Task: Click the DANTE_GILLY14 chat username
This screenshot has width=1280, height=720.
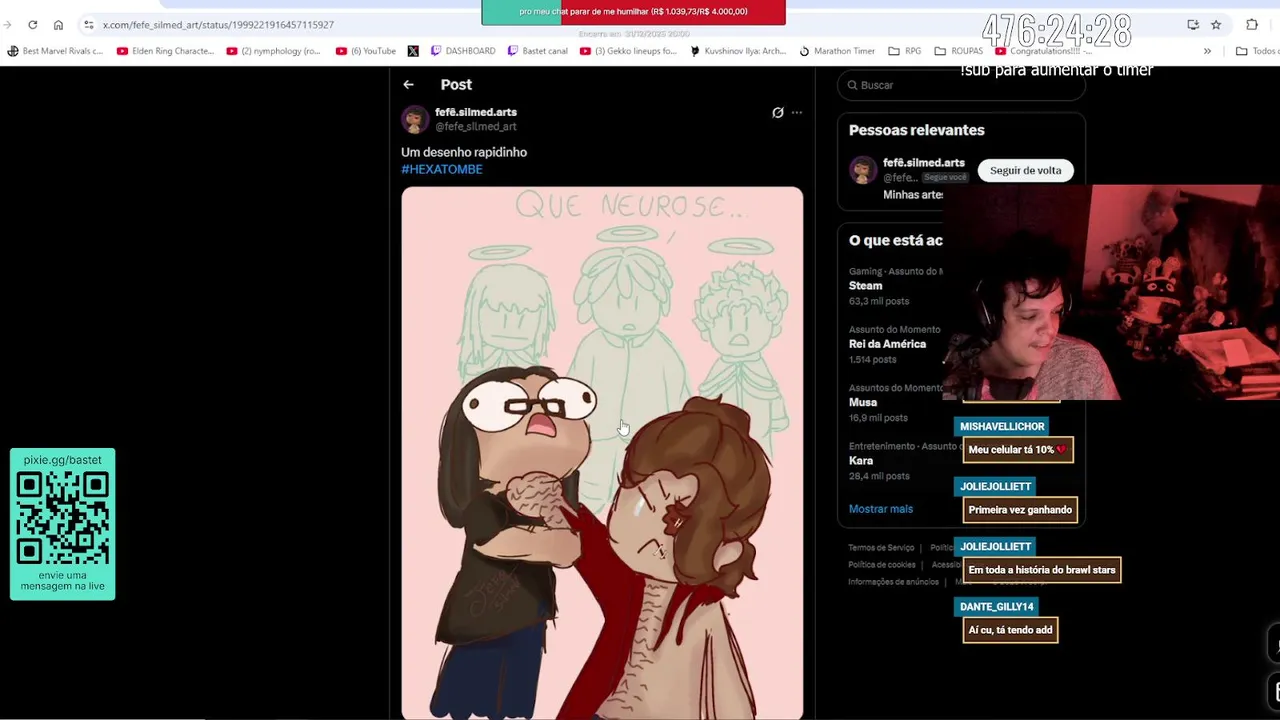Action: 997,607
